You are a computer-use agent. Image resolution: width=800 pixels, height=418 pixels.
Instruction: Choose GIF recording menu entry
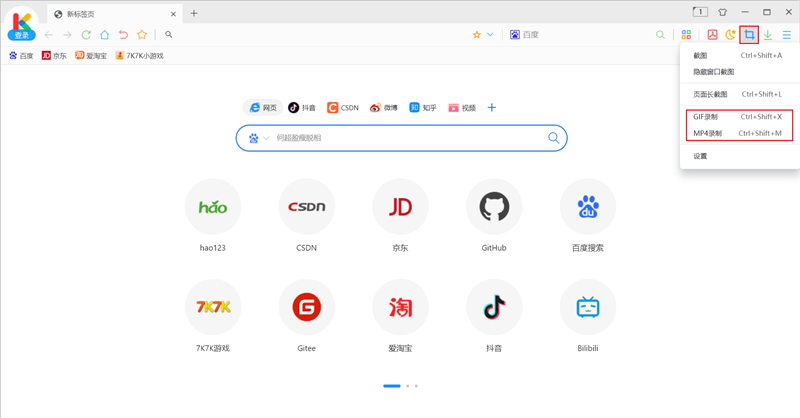738,117
